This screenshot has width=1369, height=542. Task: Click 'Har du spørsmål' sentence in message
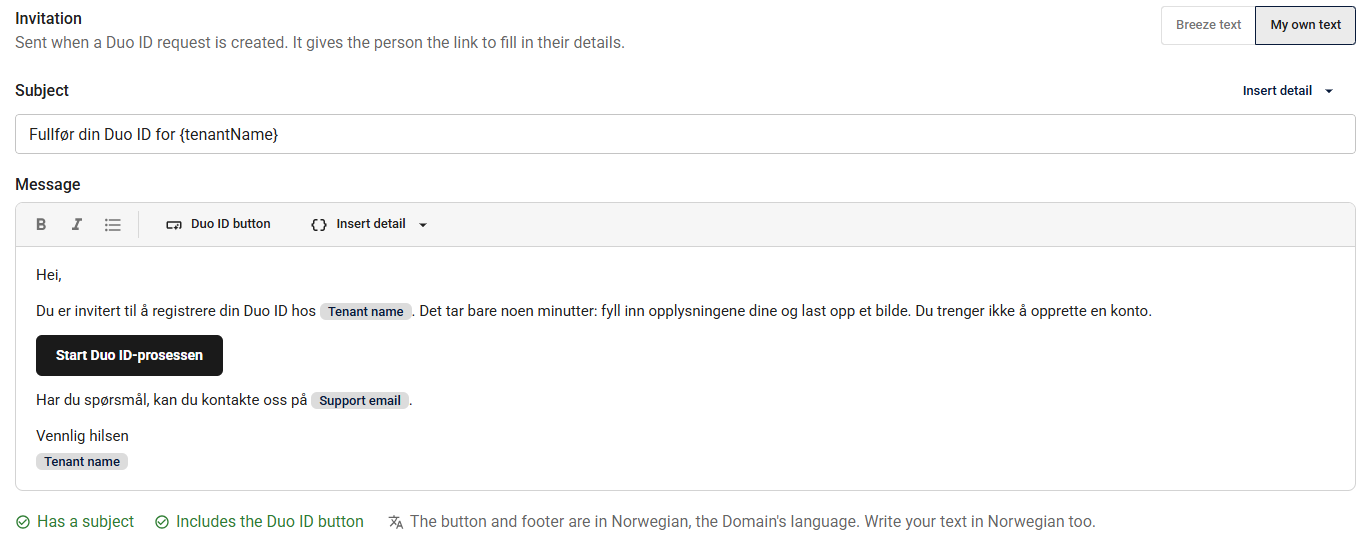[x=171, y=400]
